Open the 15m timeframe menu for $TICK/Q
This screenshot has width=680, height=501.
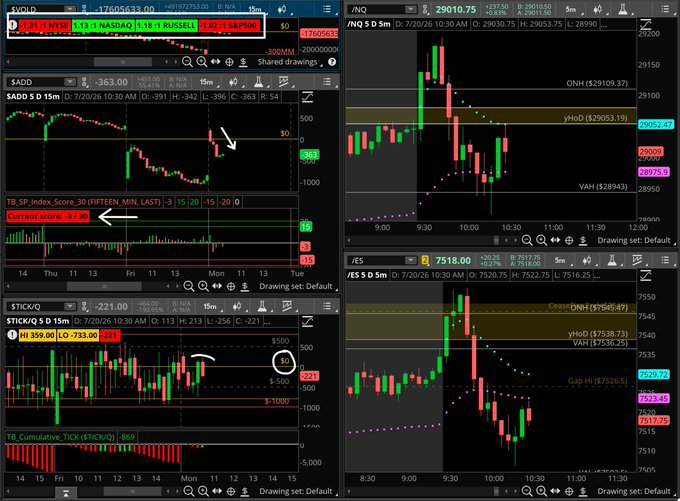tap(211, 306)
